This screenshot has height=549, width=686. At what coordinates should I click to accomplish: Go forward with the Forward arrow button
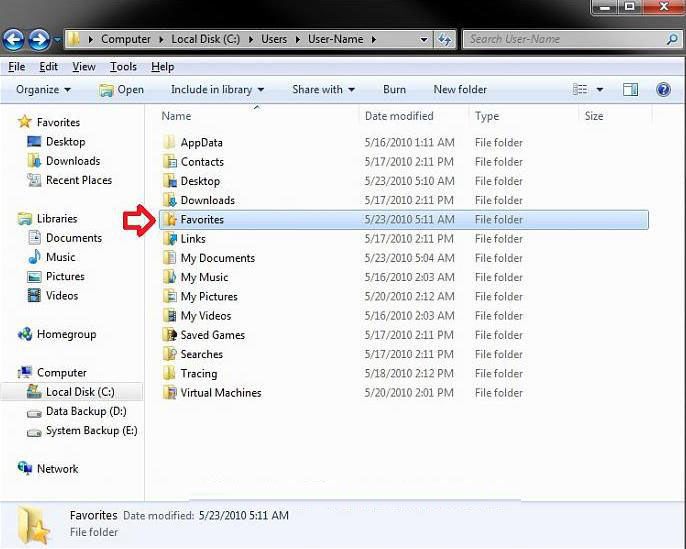pyautogui.click(x=39, y=40)
